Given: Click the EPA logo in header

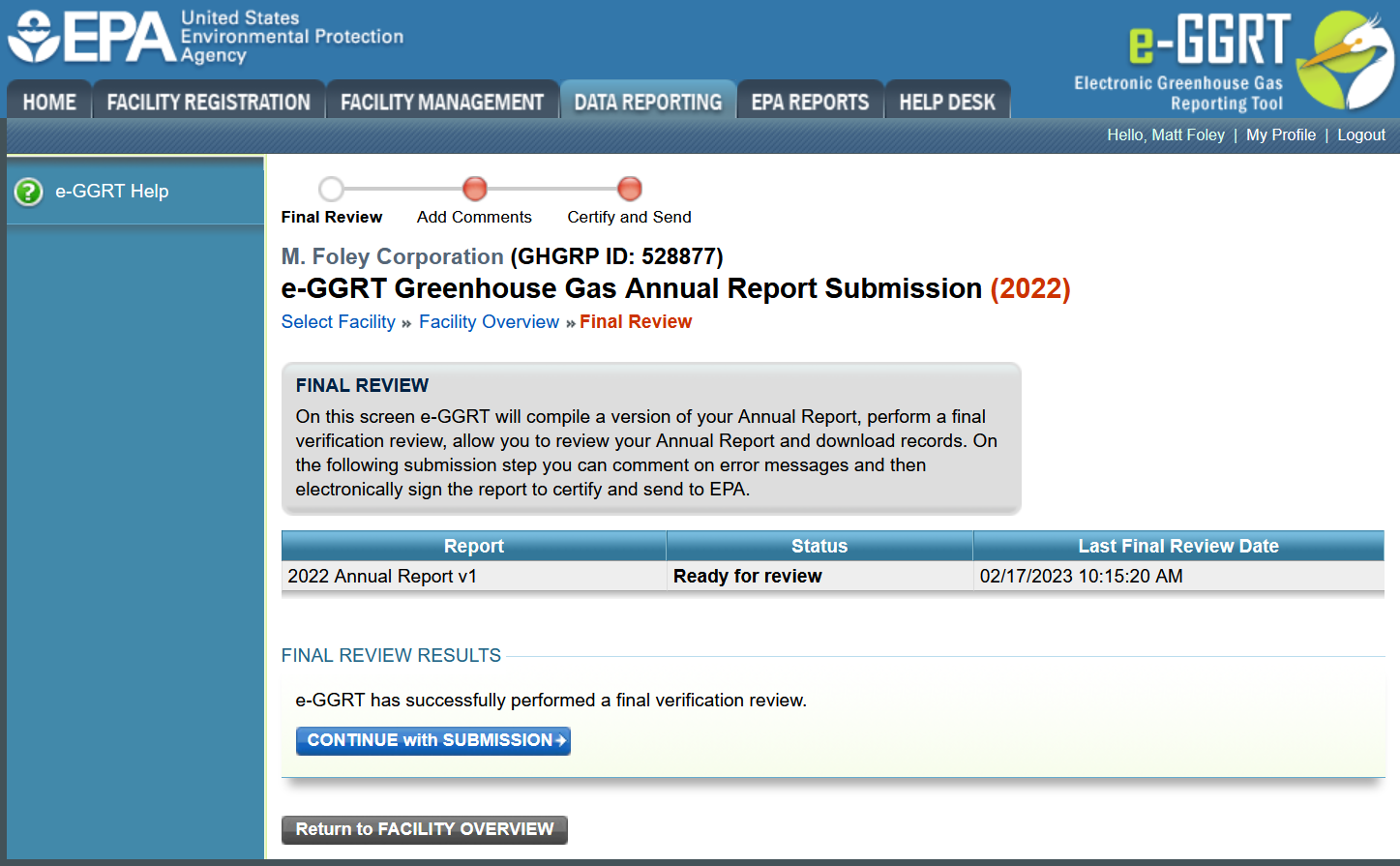Looking at the screenshot, I should click(x=205, y=37).
